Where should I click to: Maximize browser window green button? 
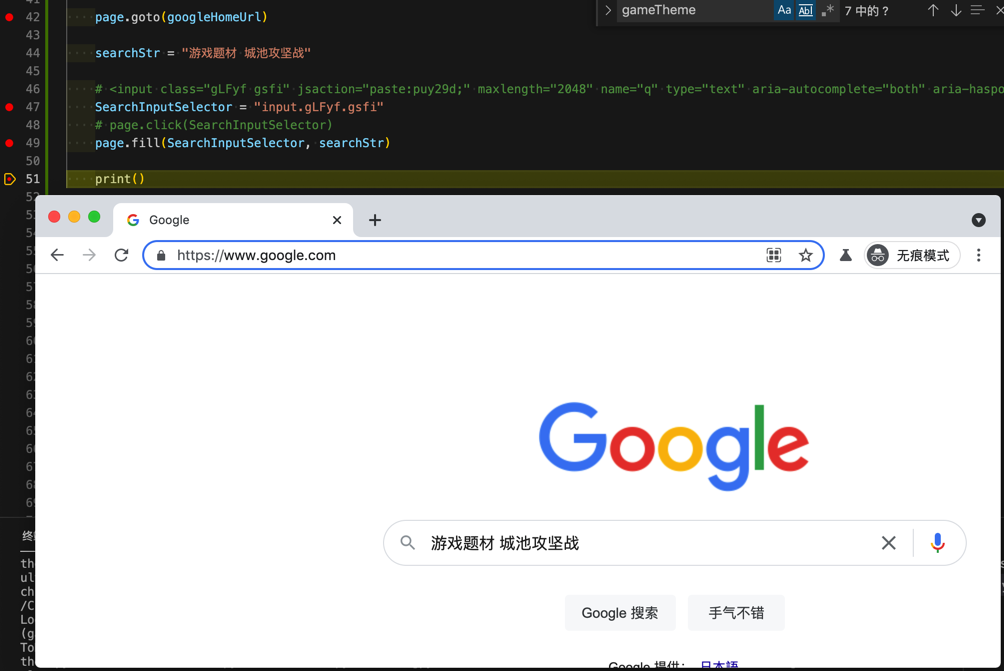[94, 217]
